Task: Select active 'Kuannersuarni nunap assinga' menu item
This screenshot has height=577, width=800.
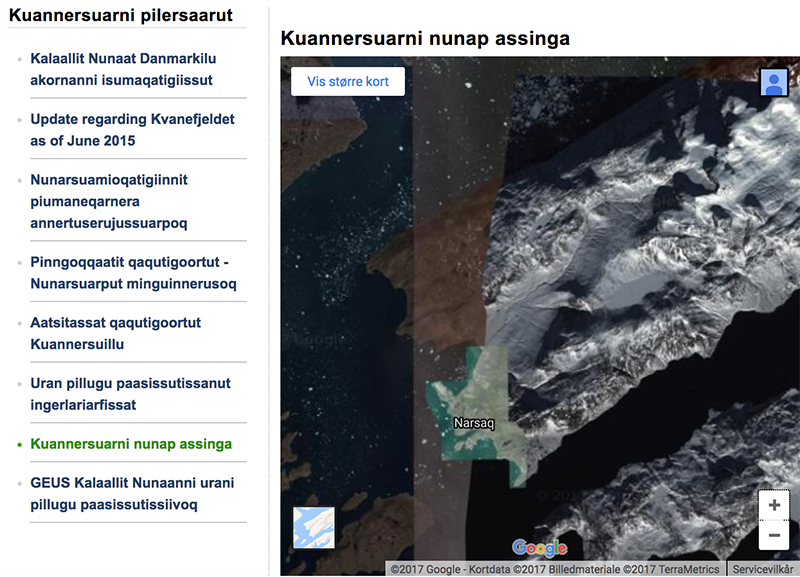Action: [x=131, y=444]
